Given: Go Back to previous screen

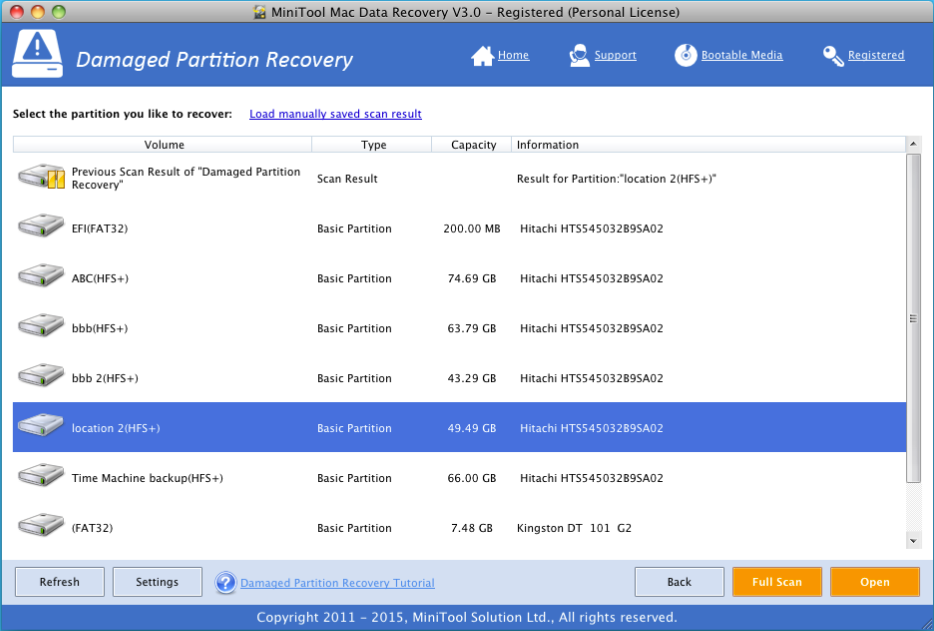Looking at the screenshot, I should pyautogui.click(x=679, y=582).
